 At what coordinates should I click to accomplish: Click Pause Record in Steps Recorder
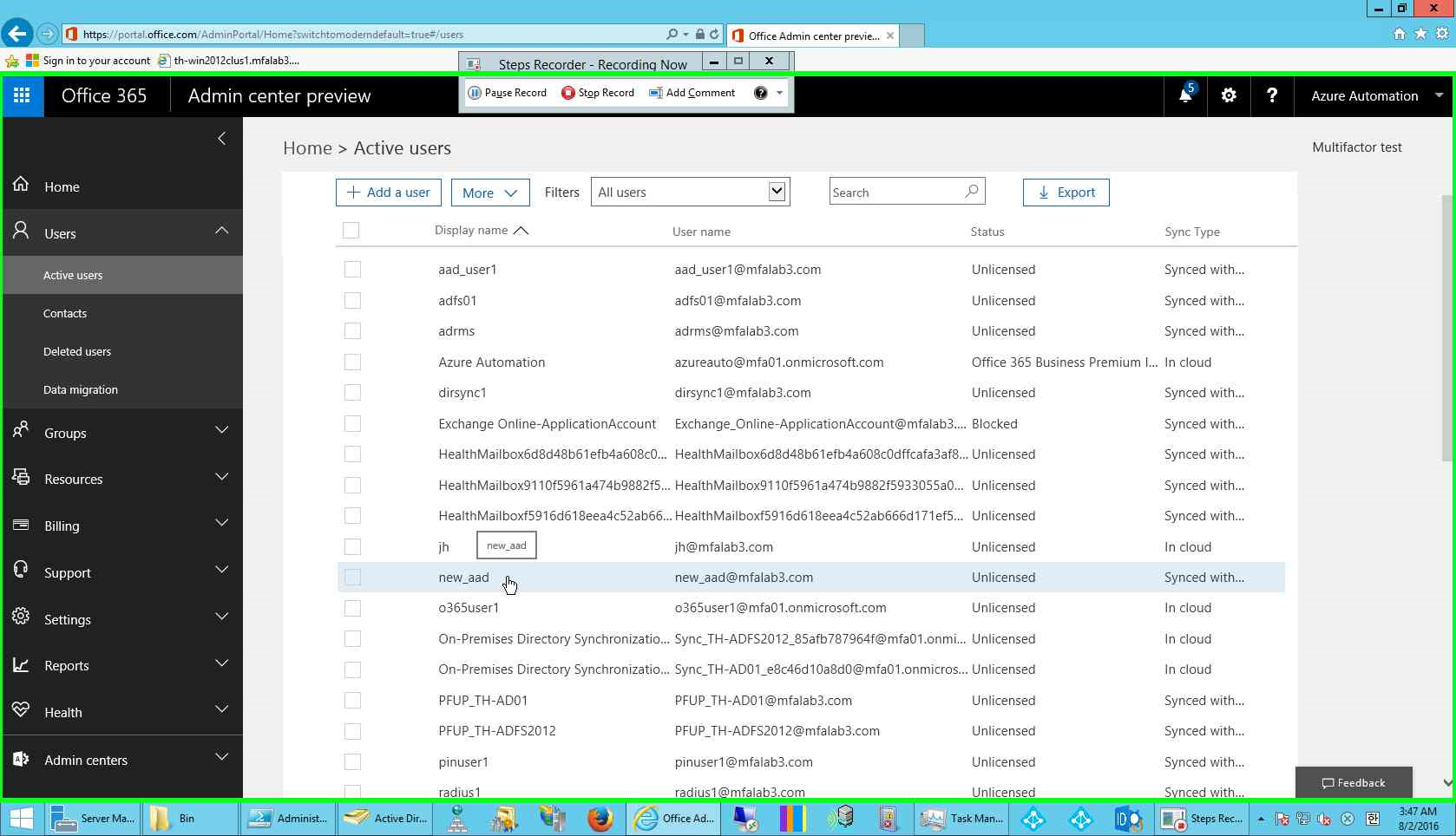tap(508, 93)
